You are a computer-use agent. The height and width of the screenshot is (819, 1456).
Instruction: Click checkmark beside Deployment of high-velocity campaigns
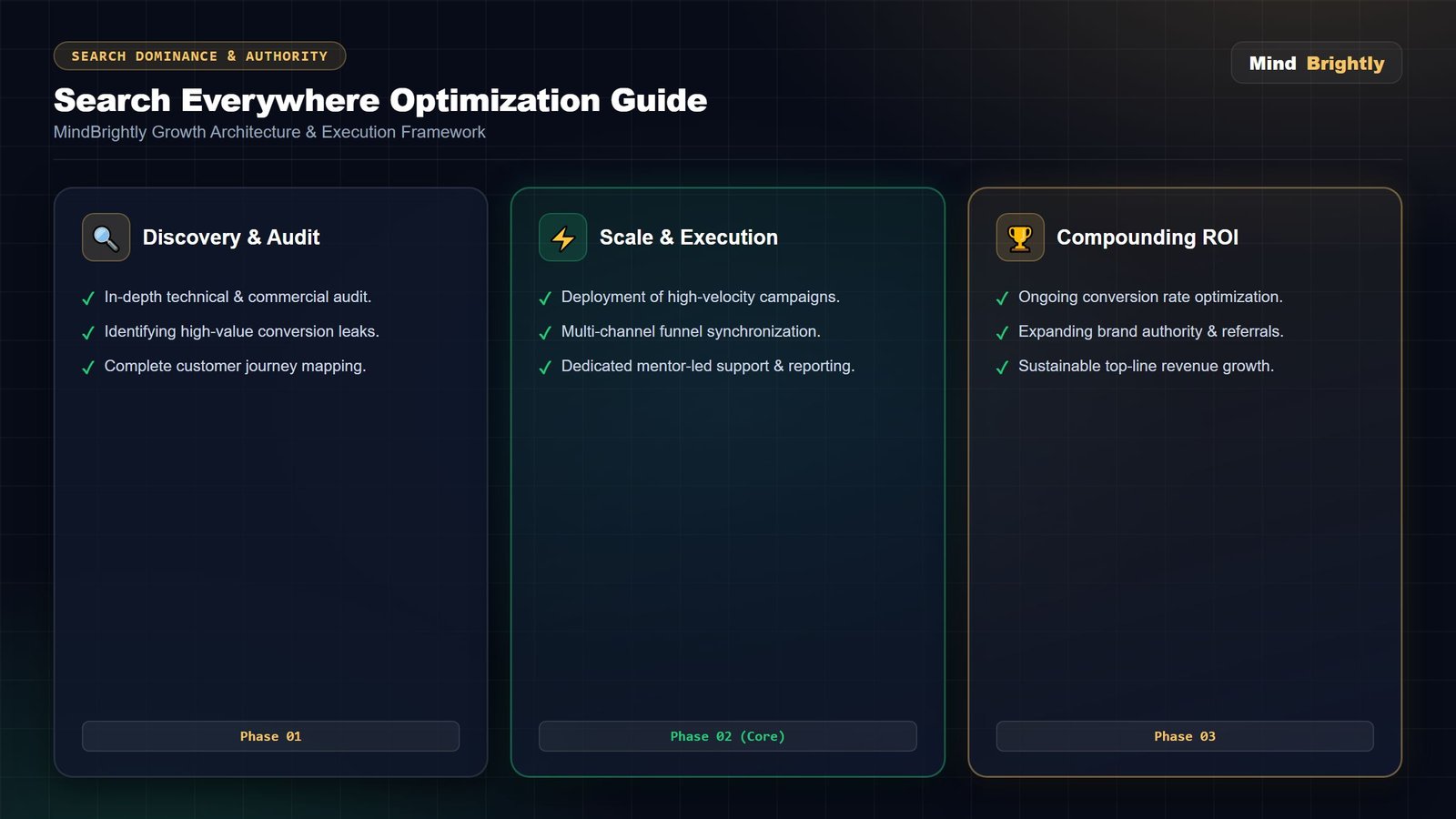[x=545, y=298]
